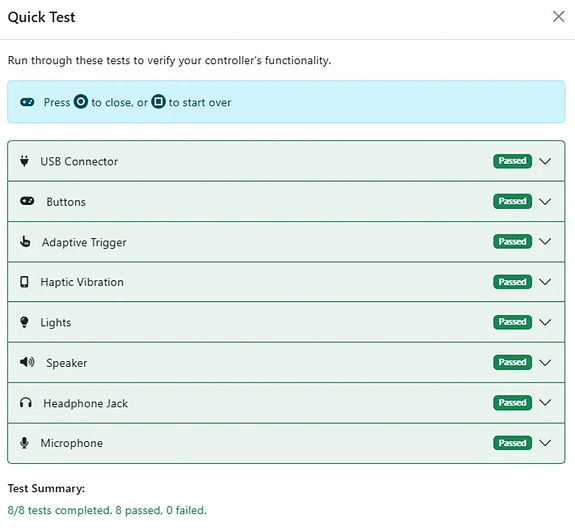575x528 pixels.
Task: Click the '8/8 tests completed' summary text
Action: pyautogui.click(x=107, y=510)
